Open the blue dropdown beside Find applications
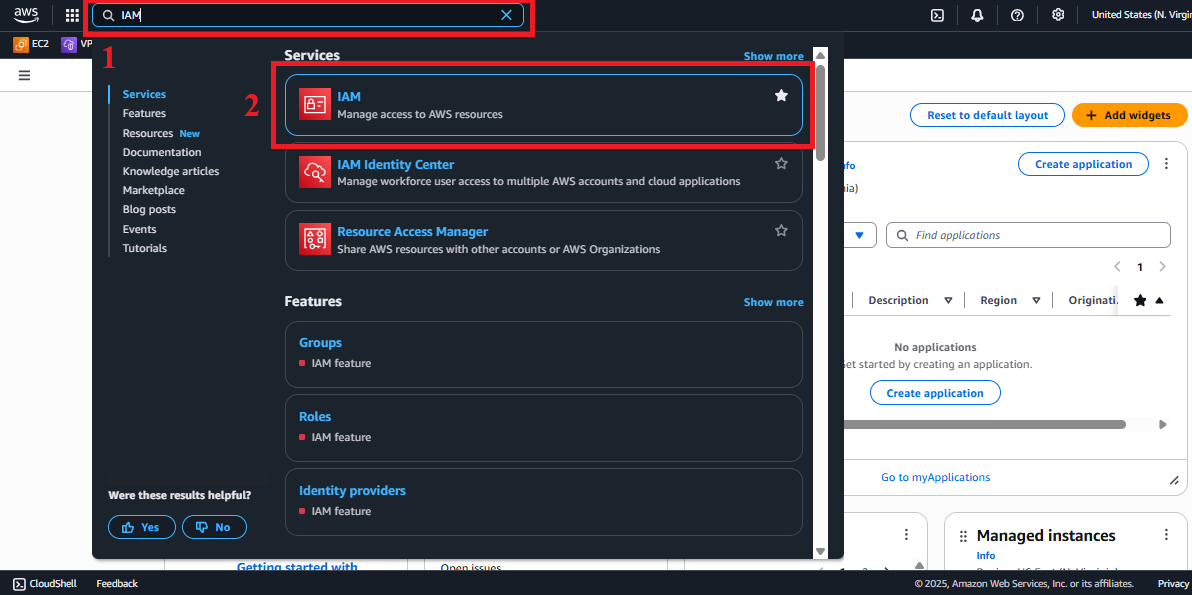 click(x=859, y=235)
